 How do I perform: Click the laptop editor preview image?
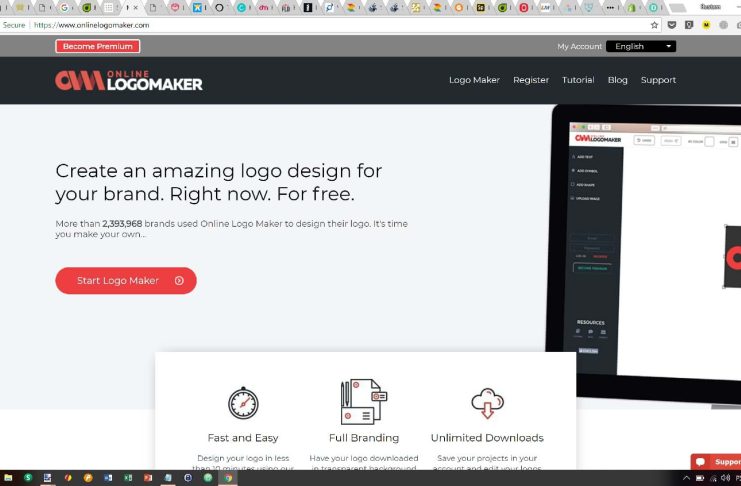[x=644, y=254]
